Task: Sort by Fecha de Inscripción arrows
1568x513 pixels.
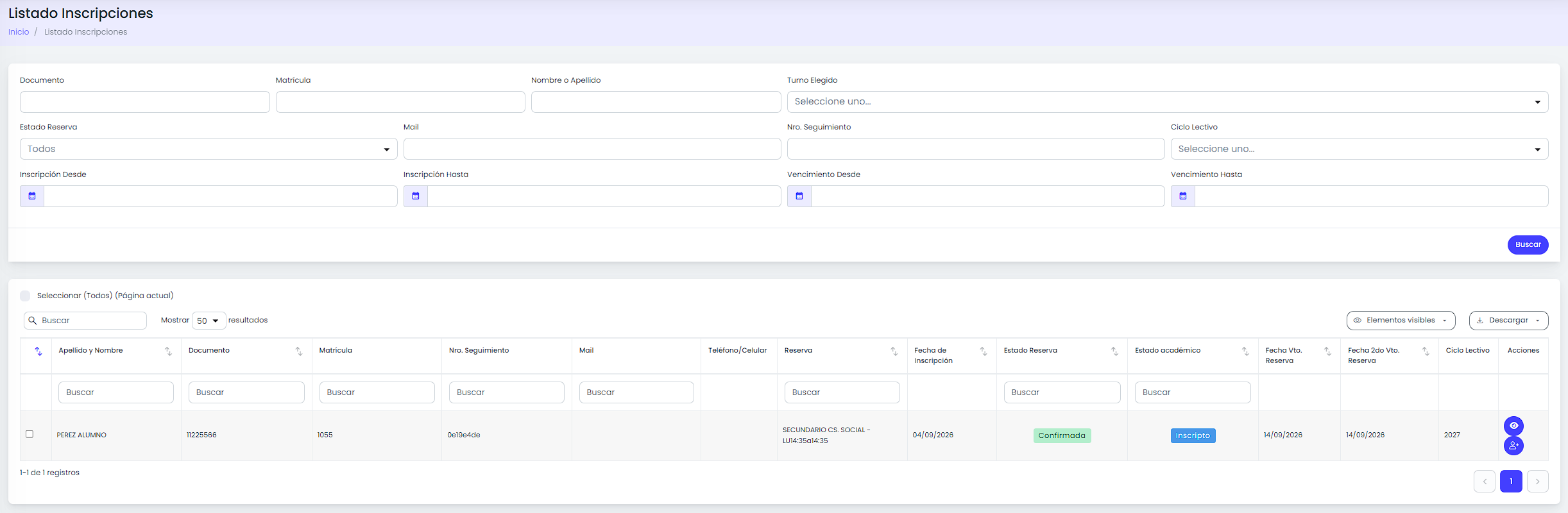Action: tap(983, 351)
